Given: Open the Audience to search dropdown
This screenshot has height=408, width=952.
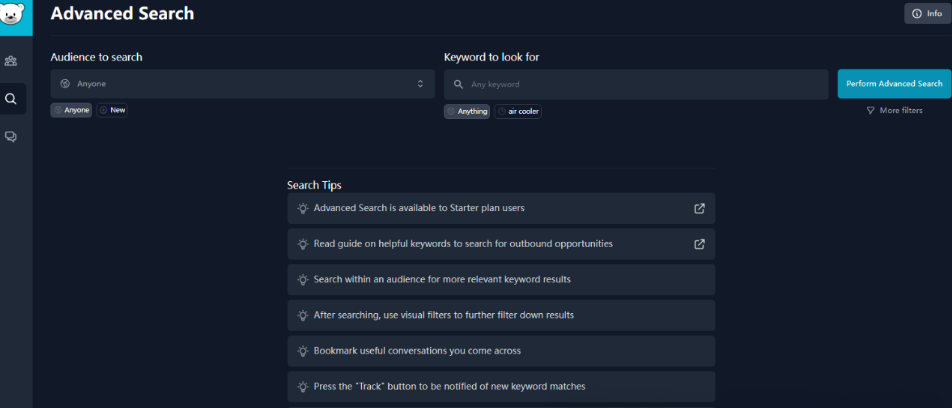Looking at the screenshot, I should (x=243, y=84).
